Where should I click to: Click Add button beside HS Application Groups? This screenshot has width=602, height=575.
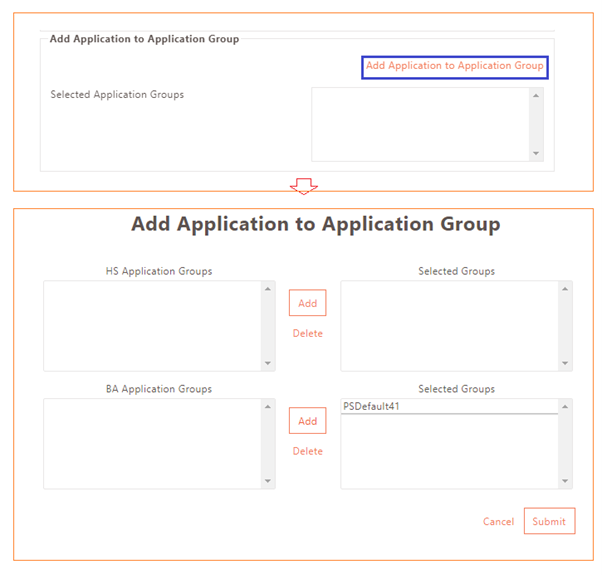click(308, 303)
